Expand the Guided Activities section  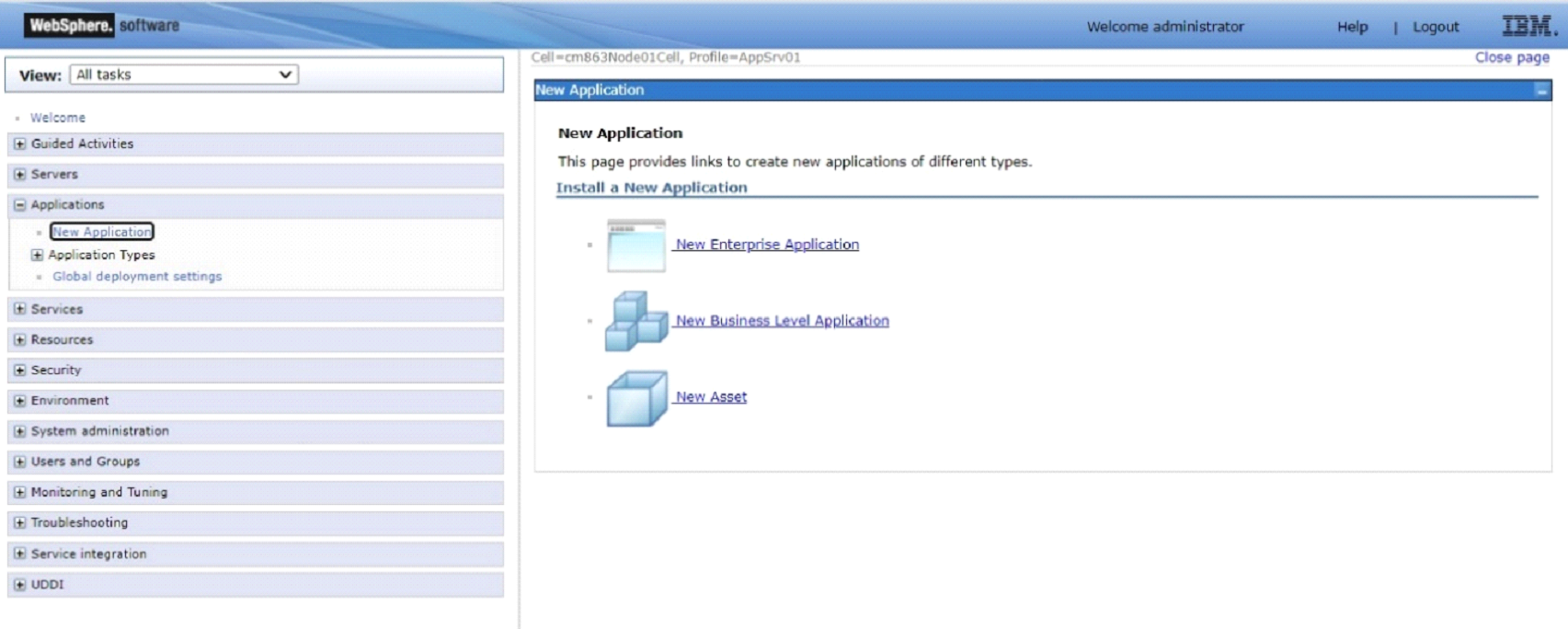(19, 144)
